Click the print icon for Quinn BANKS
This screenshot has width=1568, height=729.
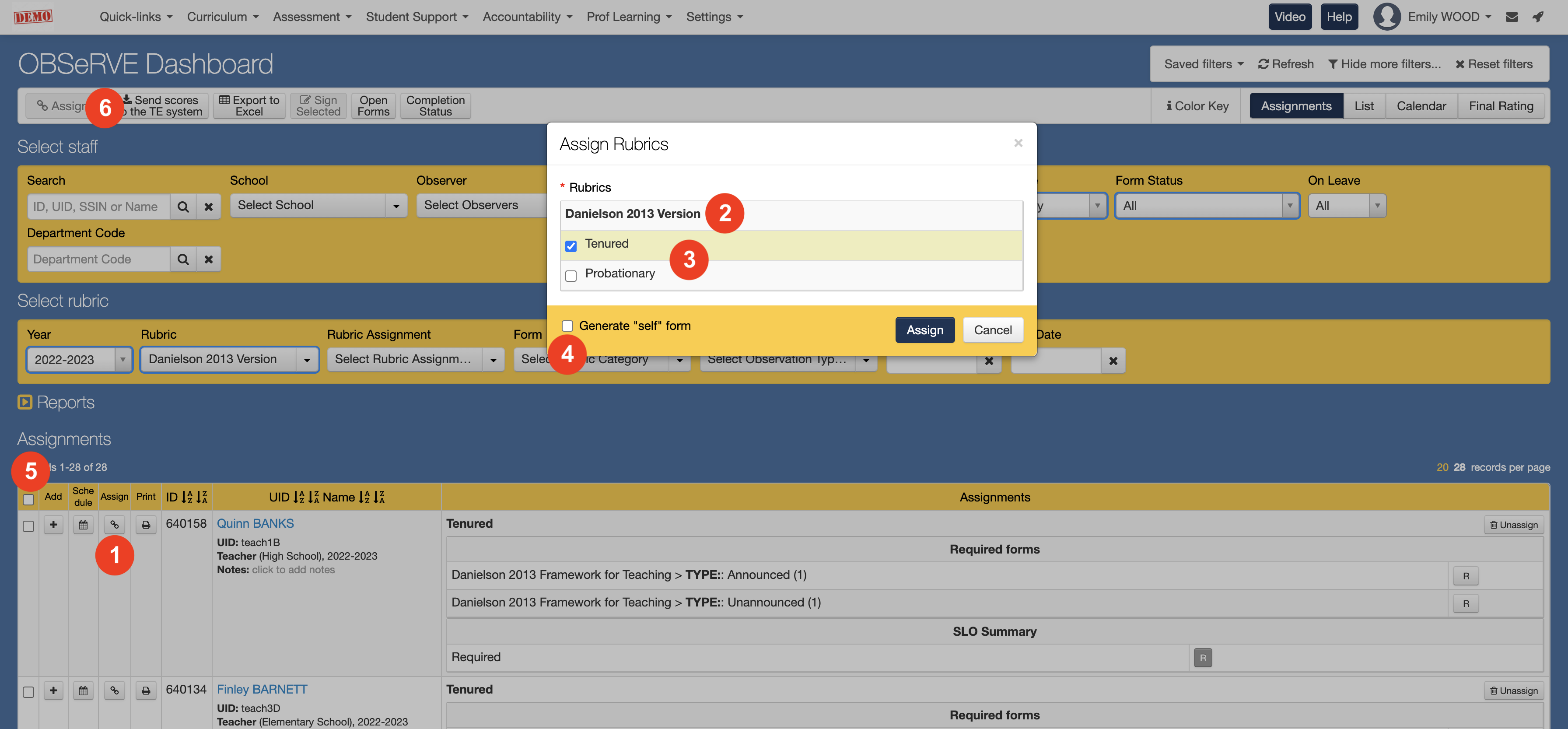(x=146, y=524)
